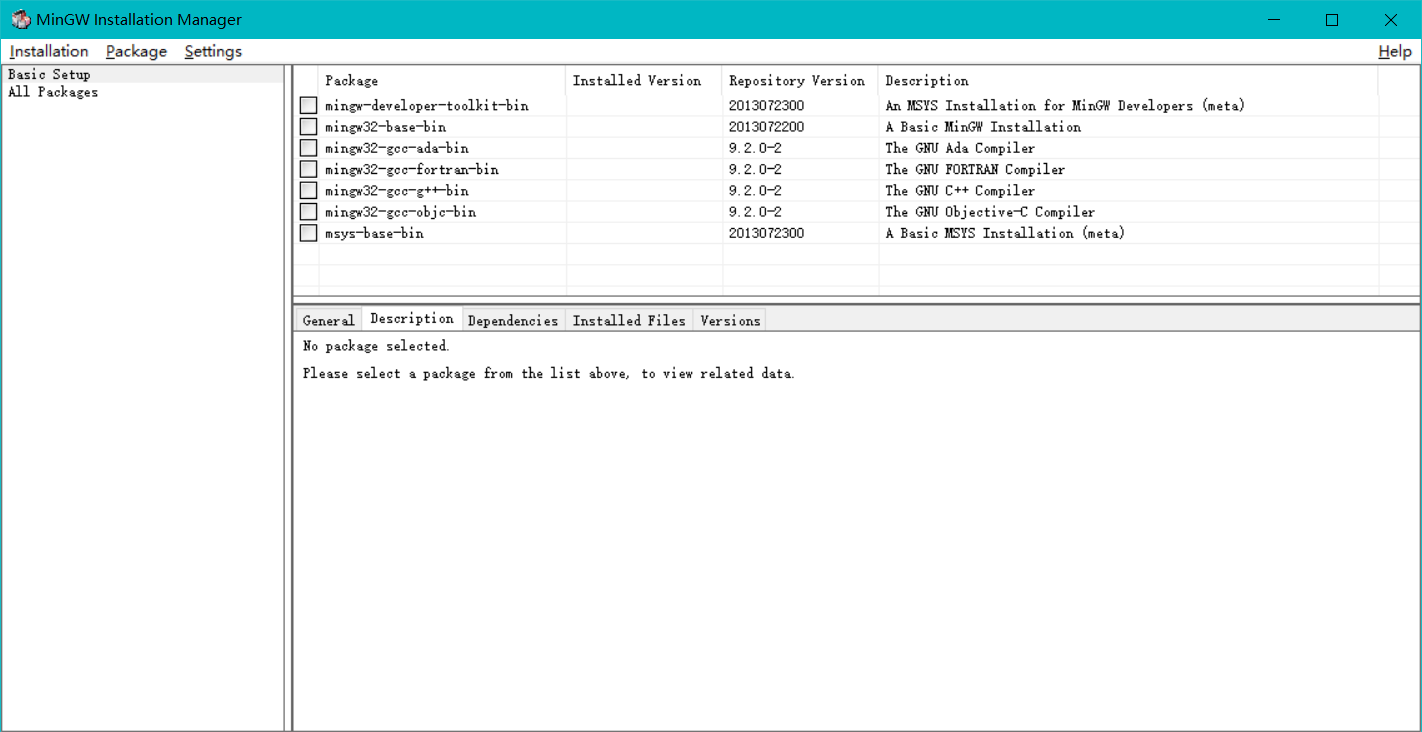Image resolution: width=1422 pixels, height=732 pixels.
Task: Click 'The GNU C++ Compiler' description
Action: (x=960, y=191)
